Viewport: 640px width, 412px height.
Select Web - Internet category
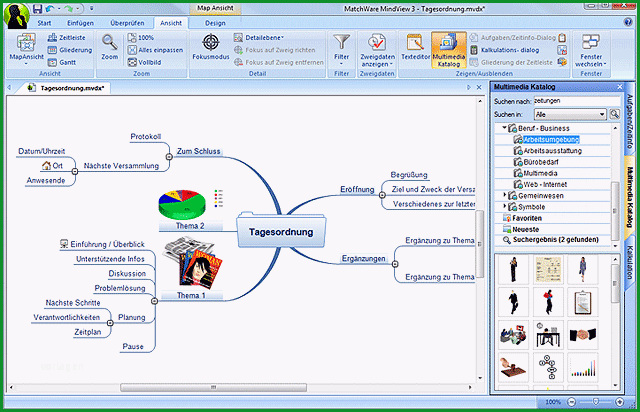click(x=545, y=184)
